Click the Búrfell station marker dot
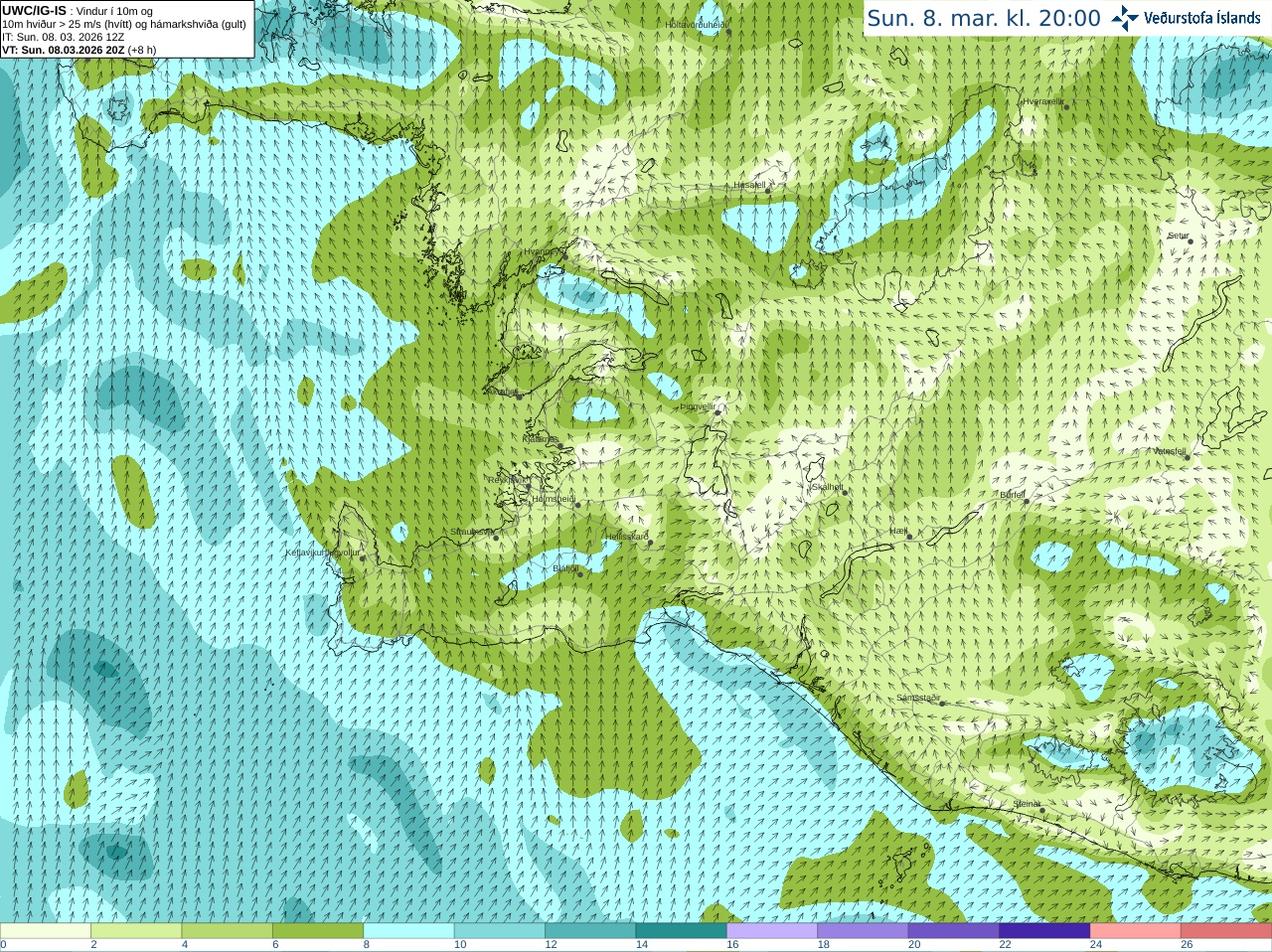 coord(1027,500)
